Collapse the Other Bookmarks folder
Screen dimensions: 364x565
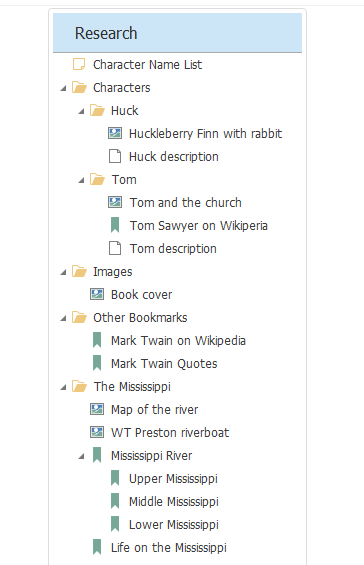point(63,318)
